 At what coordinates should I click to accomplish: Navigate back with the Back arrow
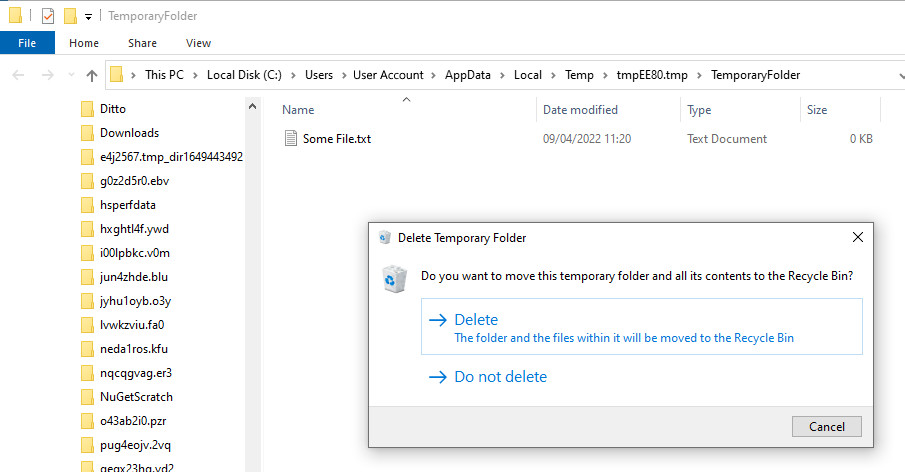(x=18, y=75)
